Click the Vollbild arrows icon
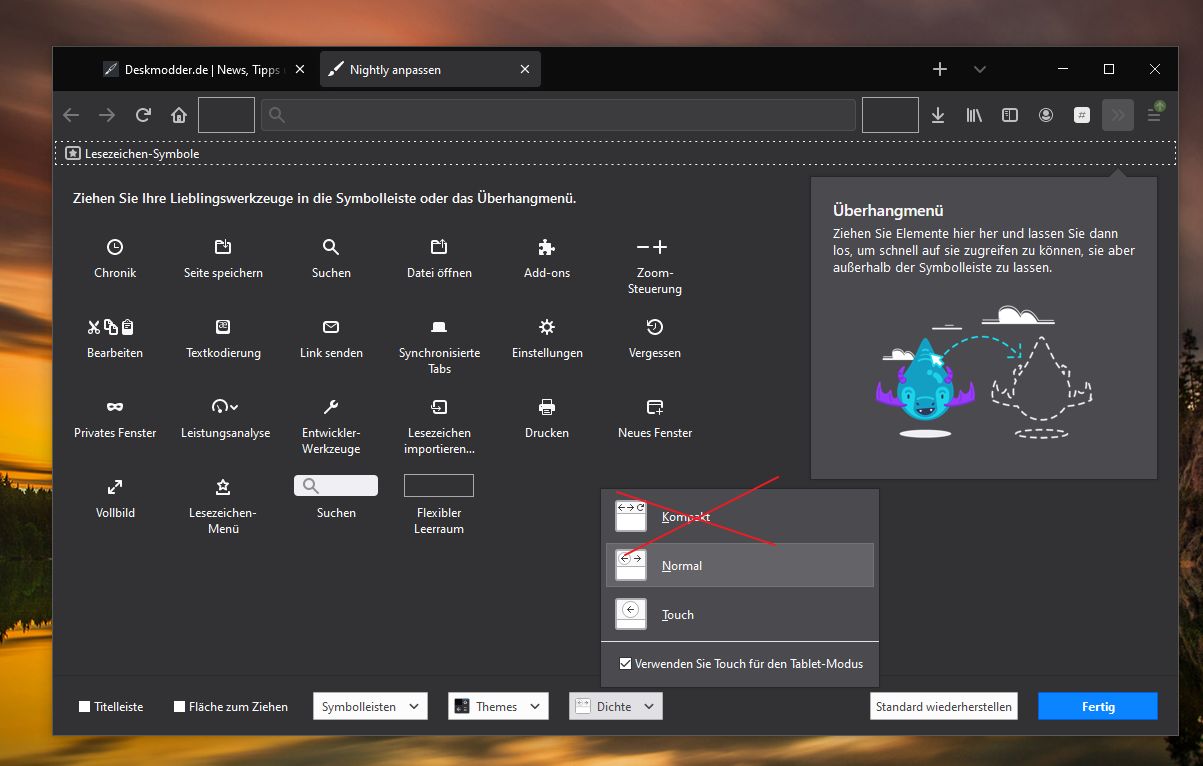Screen dimensions: 1203x766 point(115,487)
